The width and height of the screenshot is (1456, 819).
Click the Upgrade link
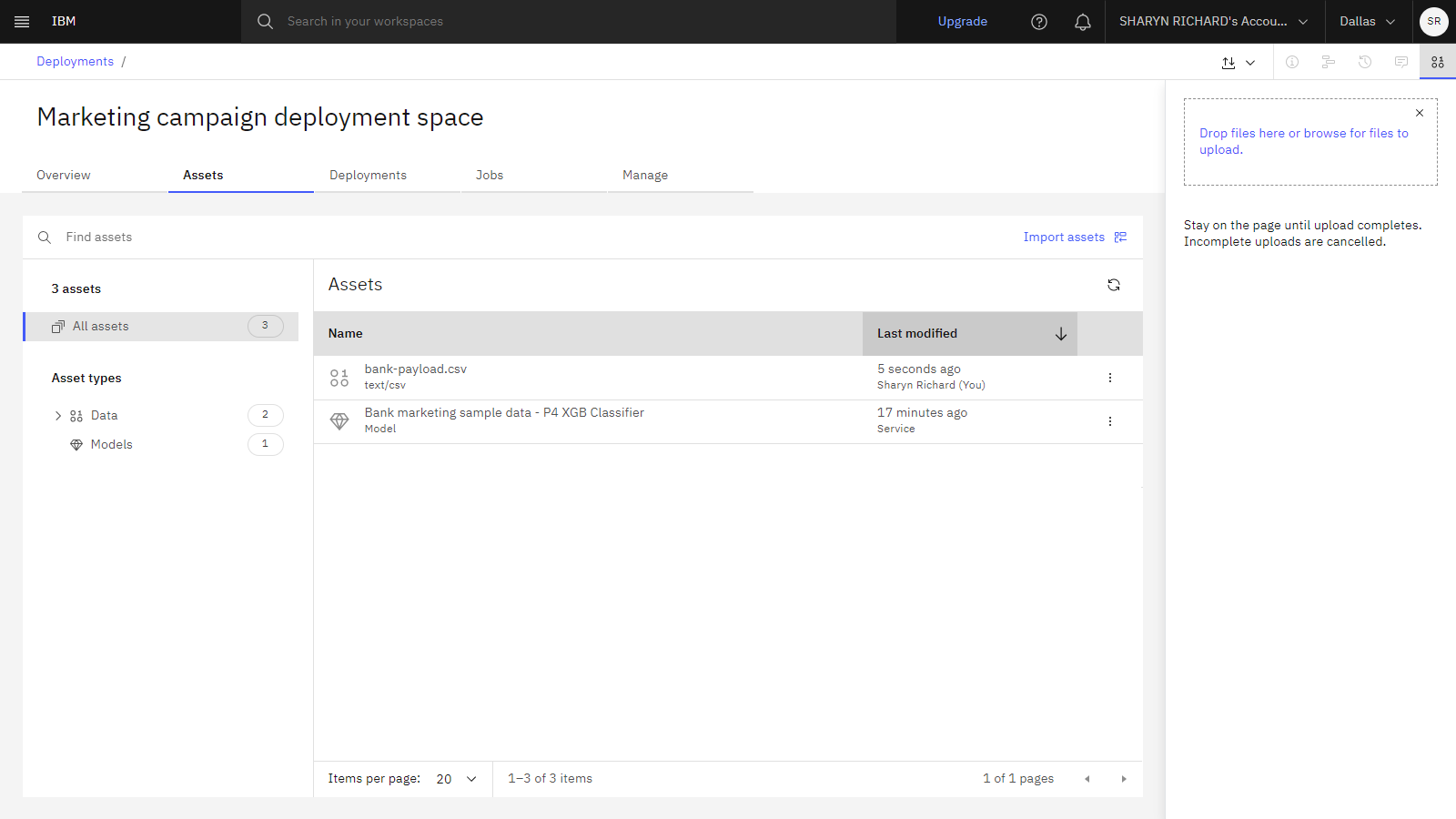[963, 22]
